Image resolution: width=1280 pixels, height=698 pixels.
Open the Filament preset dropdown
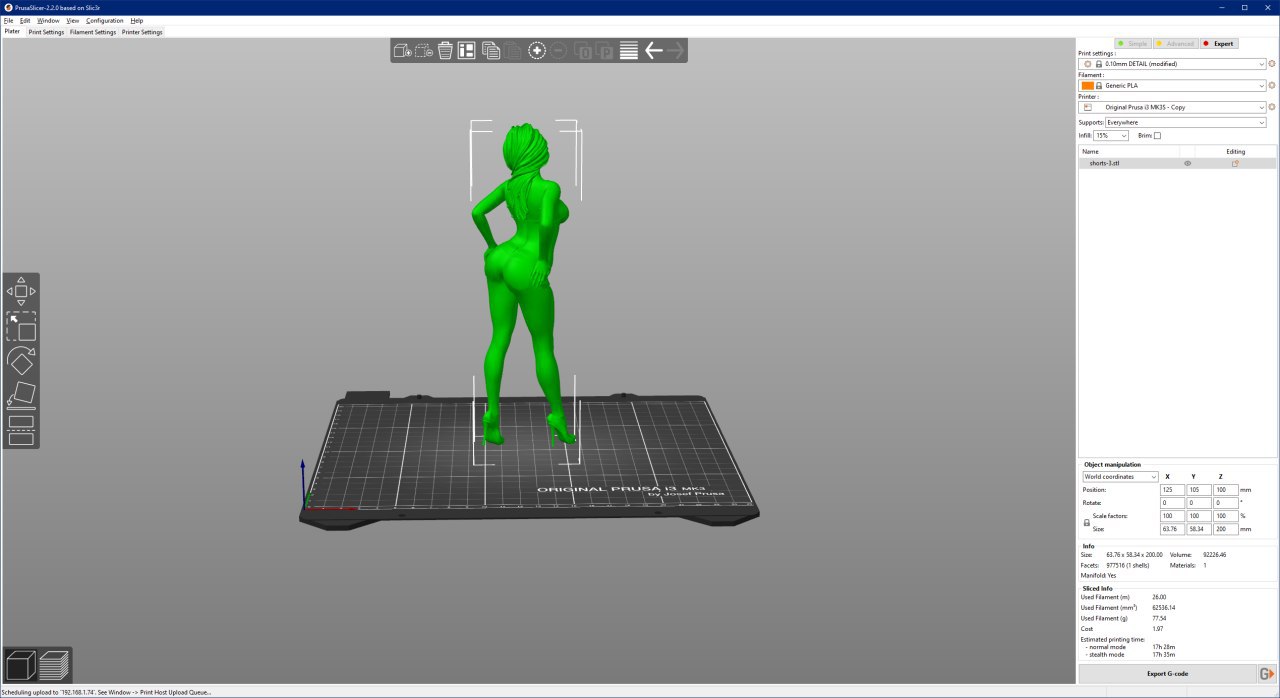[1172, 85]
